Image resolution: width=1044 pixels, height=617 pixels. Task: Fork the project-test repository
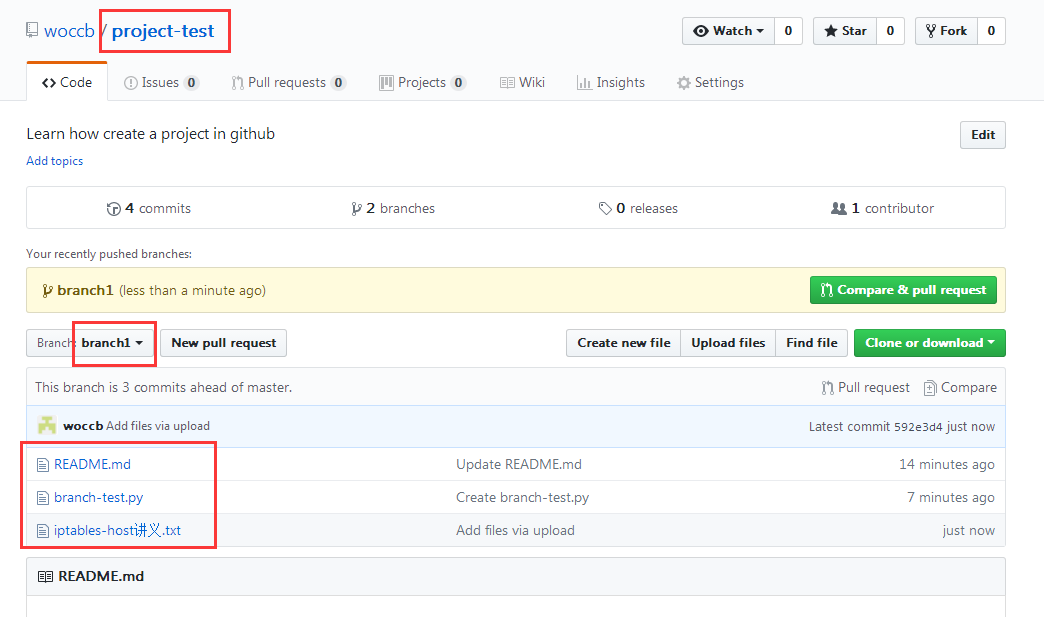tap(946, 31)
